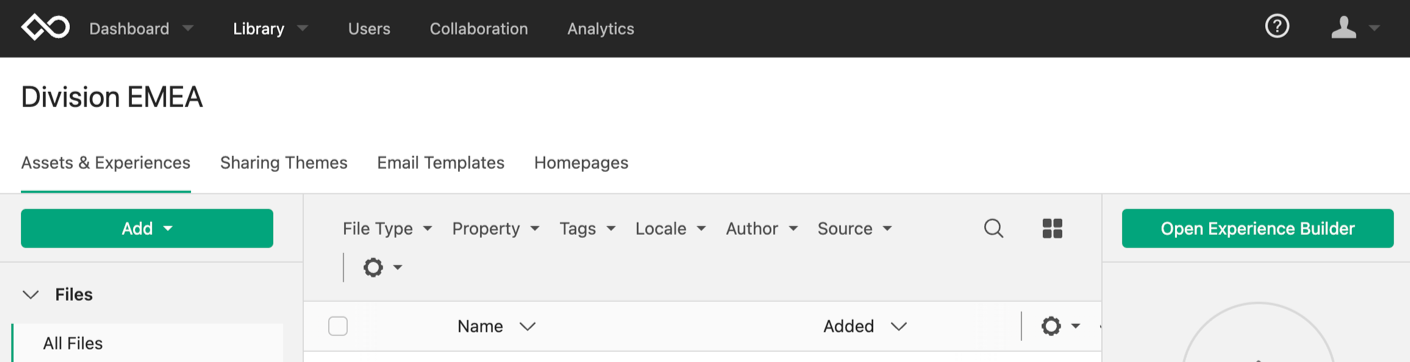Switch to the Sharing Themes tab
This screenshot has height=362, width=1410.
pos(284,162)
